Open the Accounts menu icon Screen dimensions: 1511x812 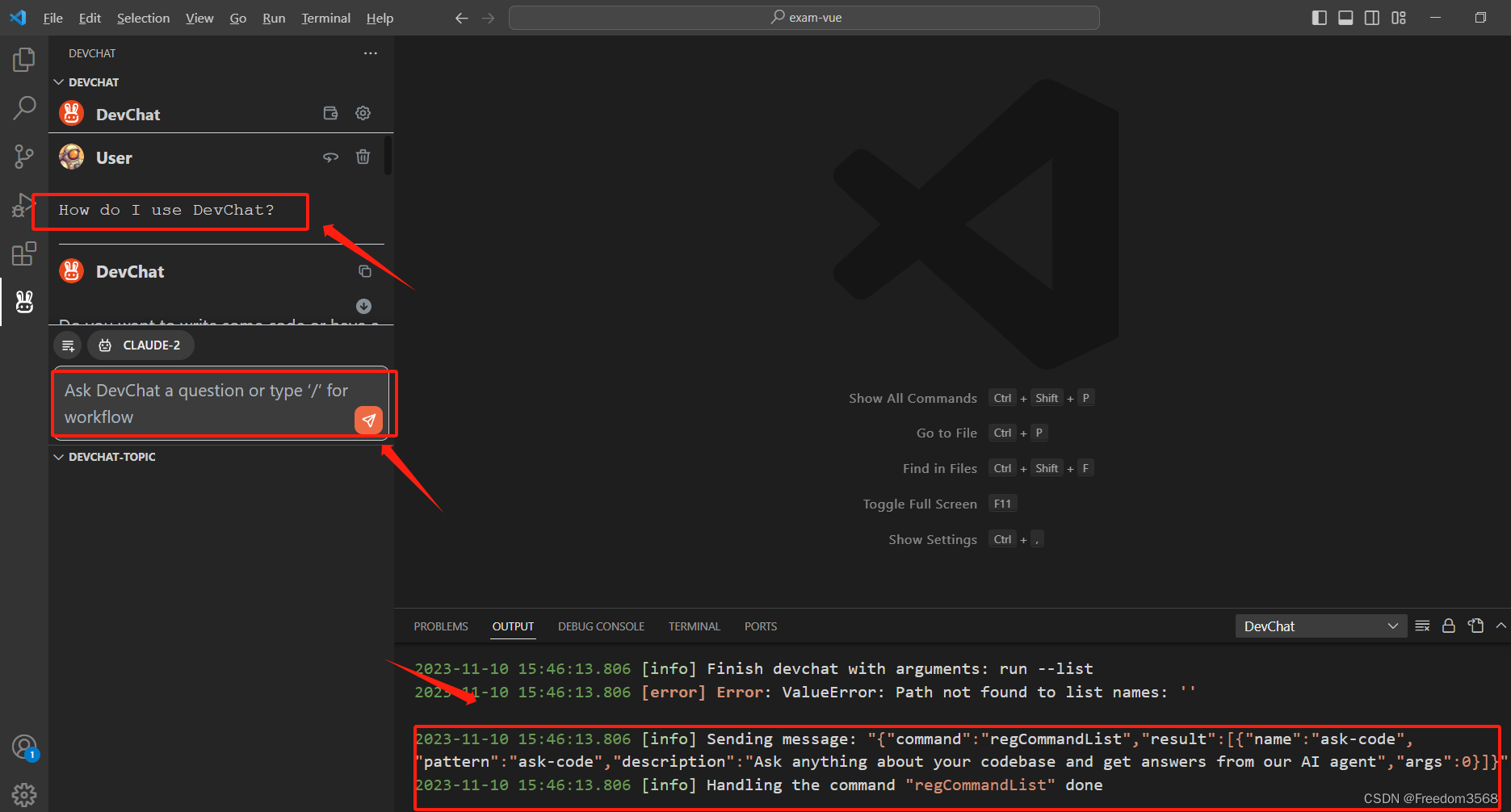tap(24, 747)
